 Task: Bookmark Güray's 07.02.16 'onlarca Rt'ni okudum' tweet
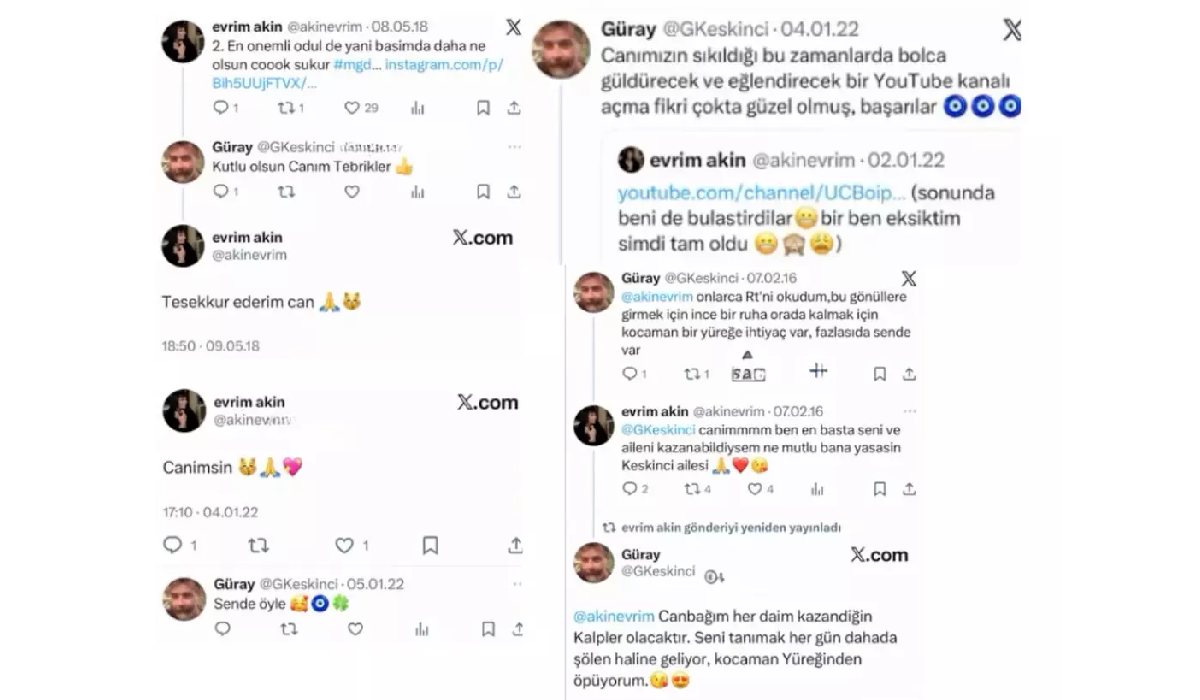click(x=879, y=374)
